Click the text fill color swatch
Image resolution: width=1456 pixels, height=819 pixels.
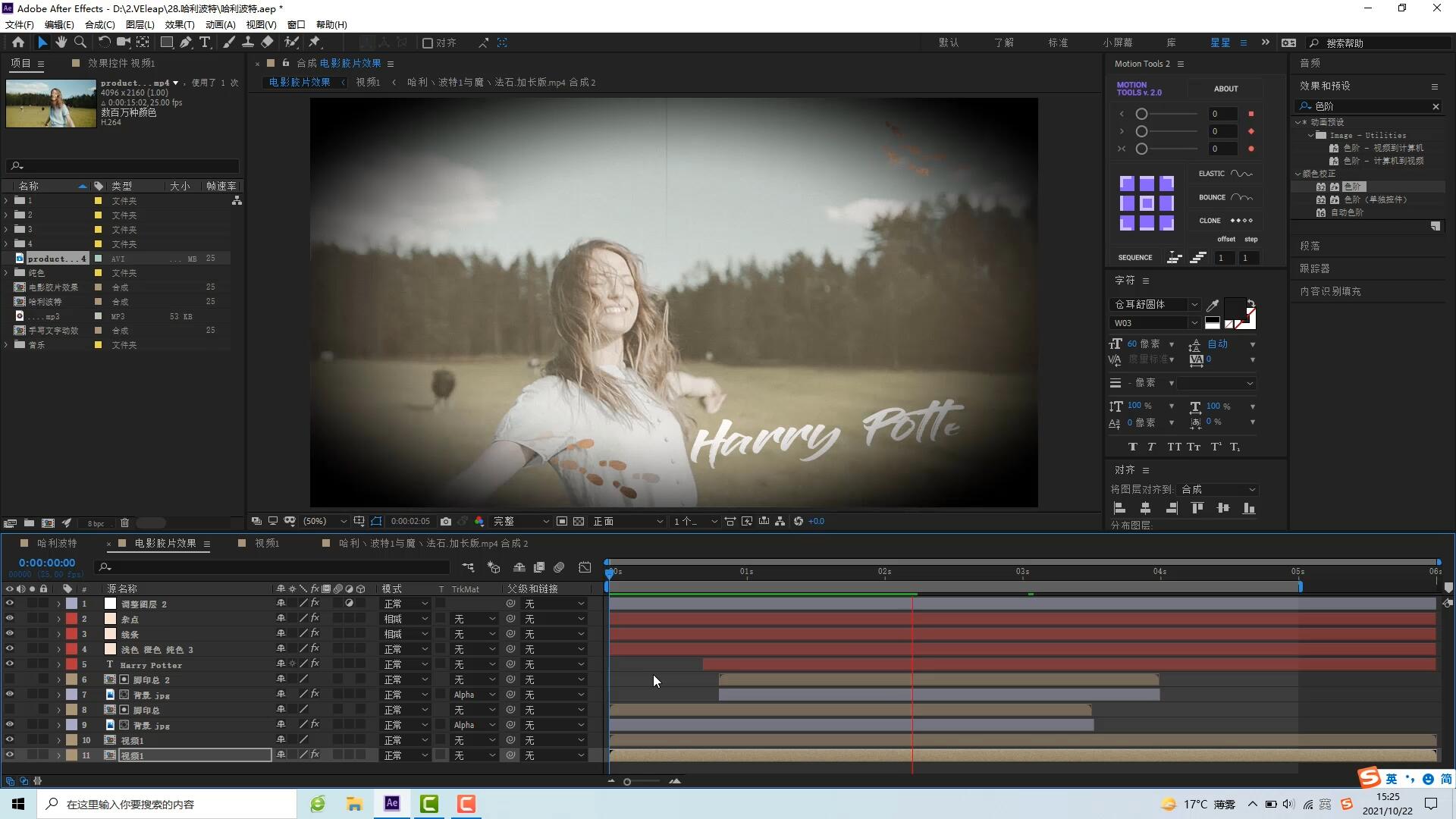pyautogui.click(x=1234, y=307)
